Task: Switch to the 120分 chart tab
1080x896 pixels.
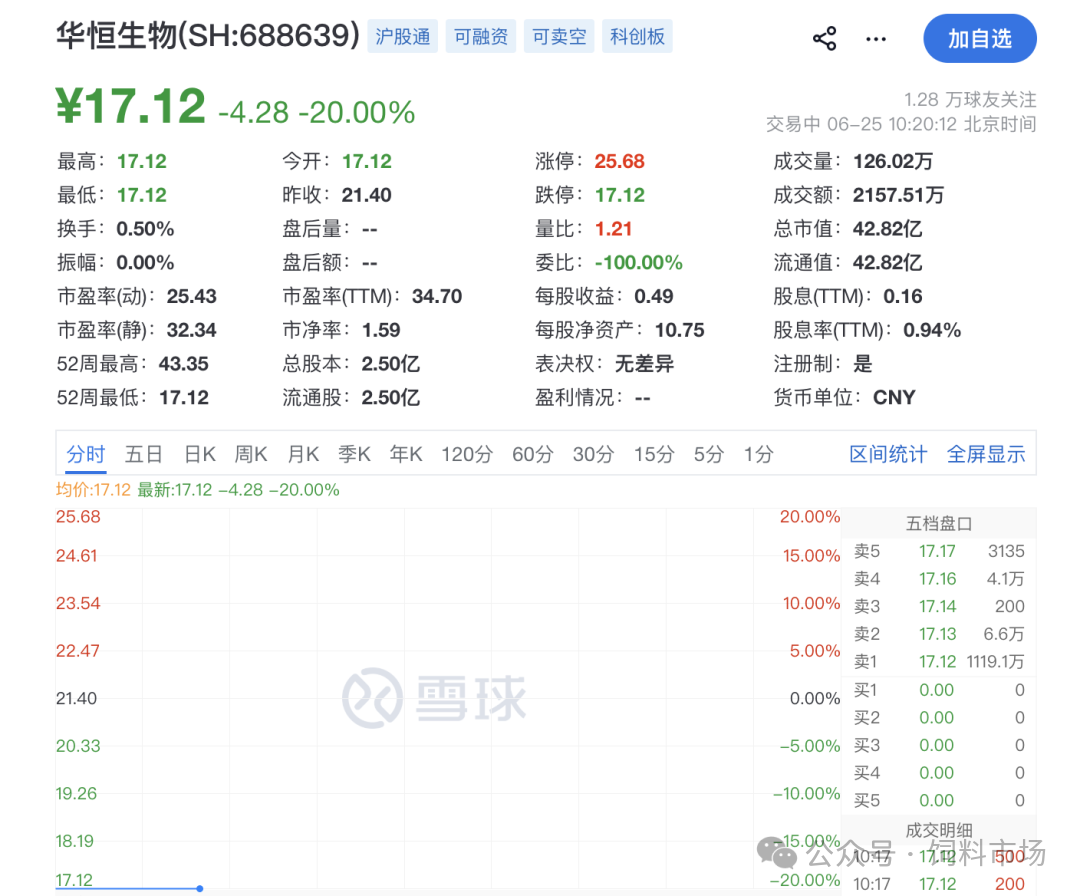Action: click(x=467, y=455)
